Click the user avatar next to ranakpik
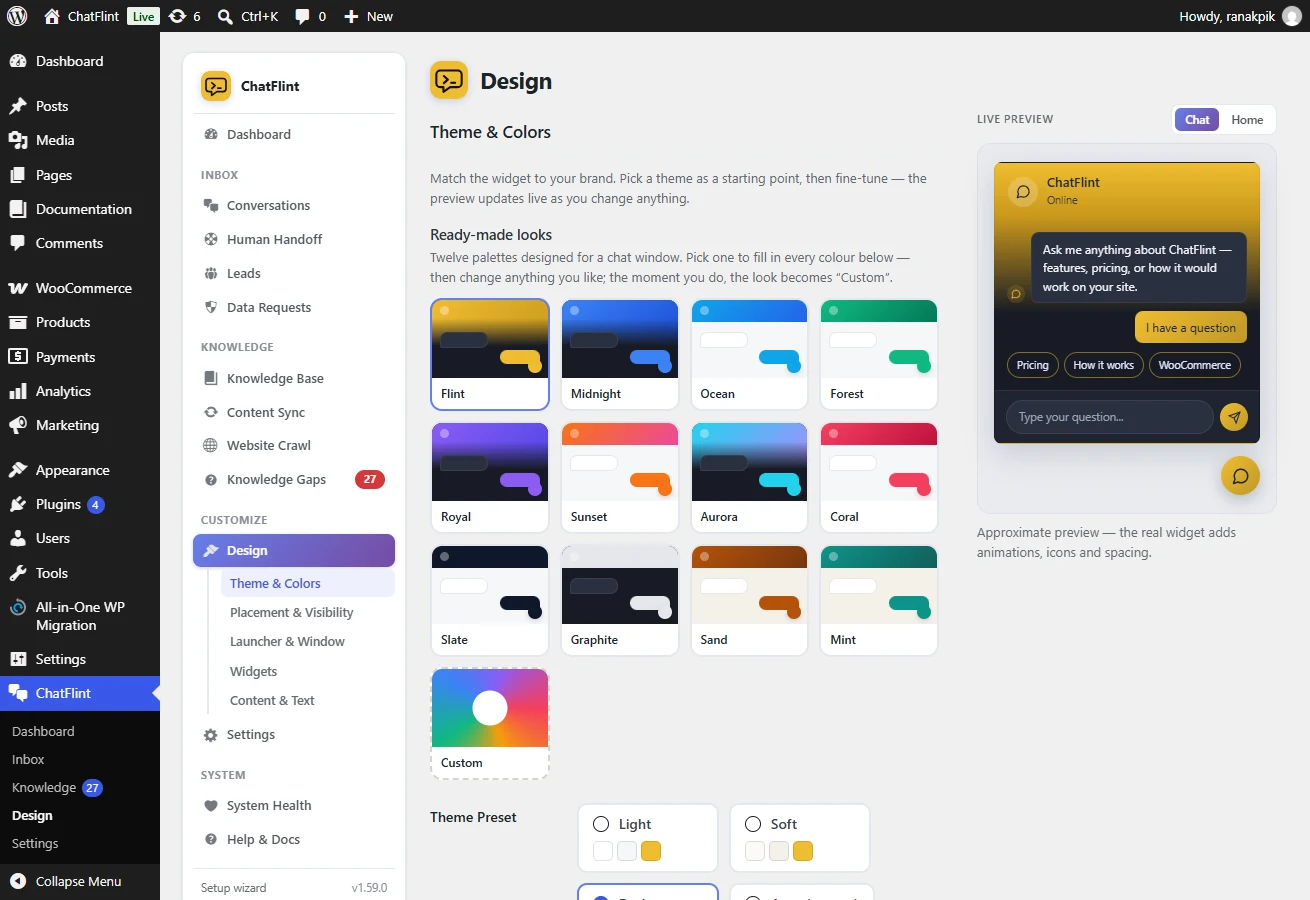Viewport: 1310px width, 900px height. coord(1292,16)
